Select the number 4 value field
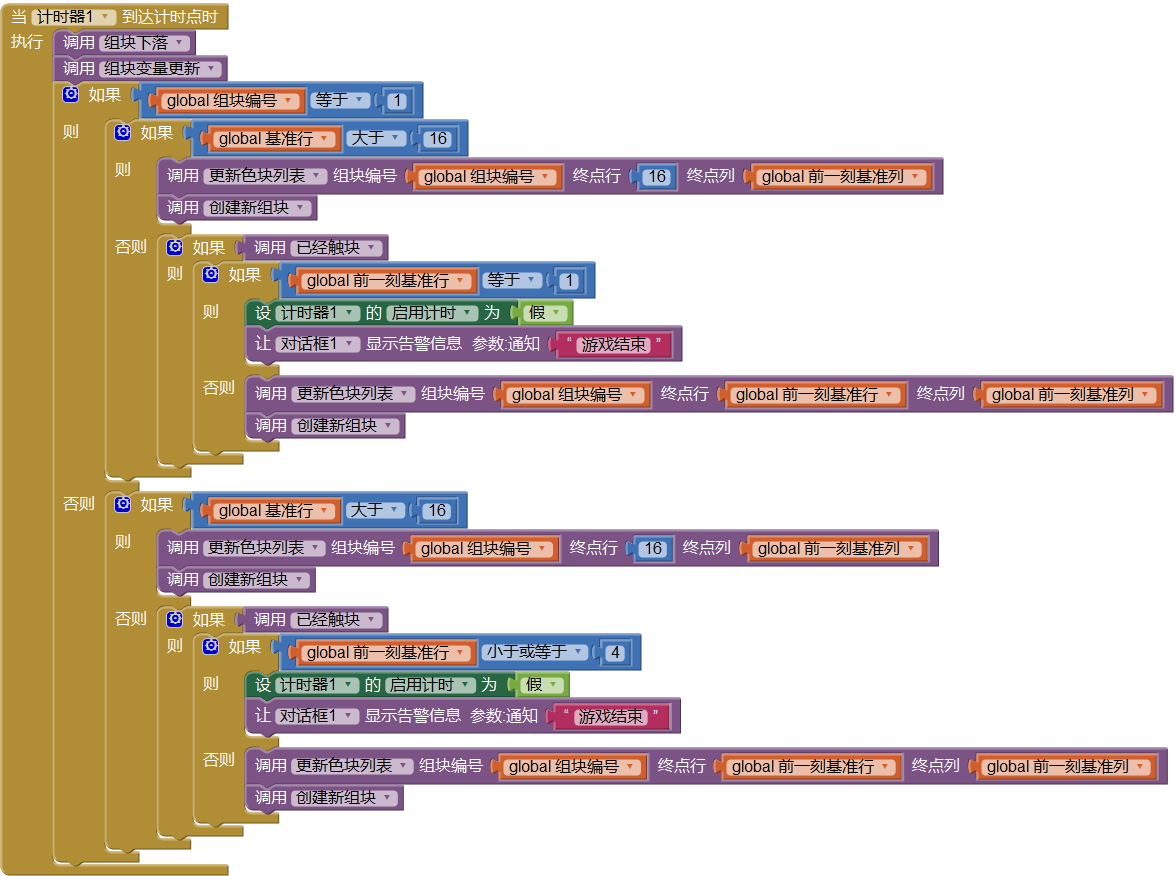The image size is (1176, 876). tap(615, 653)
